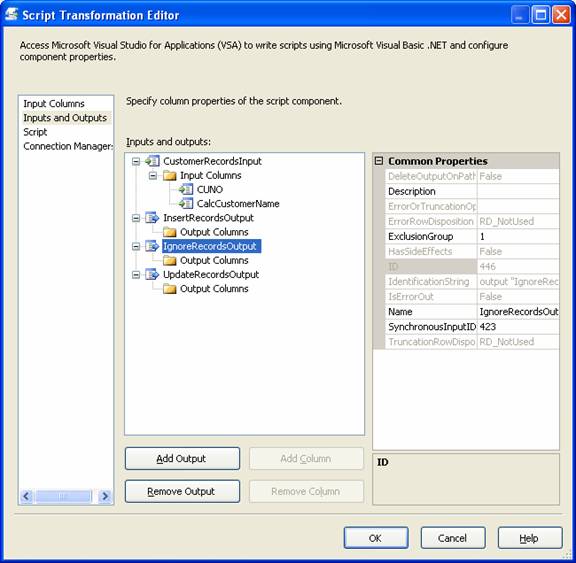Confirm the dialog with OK
576x563 pixels.
(x=376, y=538)
